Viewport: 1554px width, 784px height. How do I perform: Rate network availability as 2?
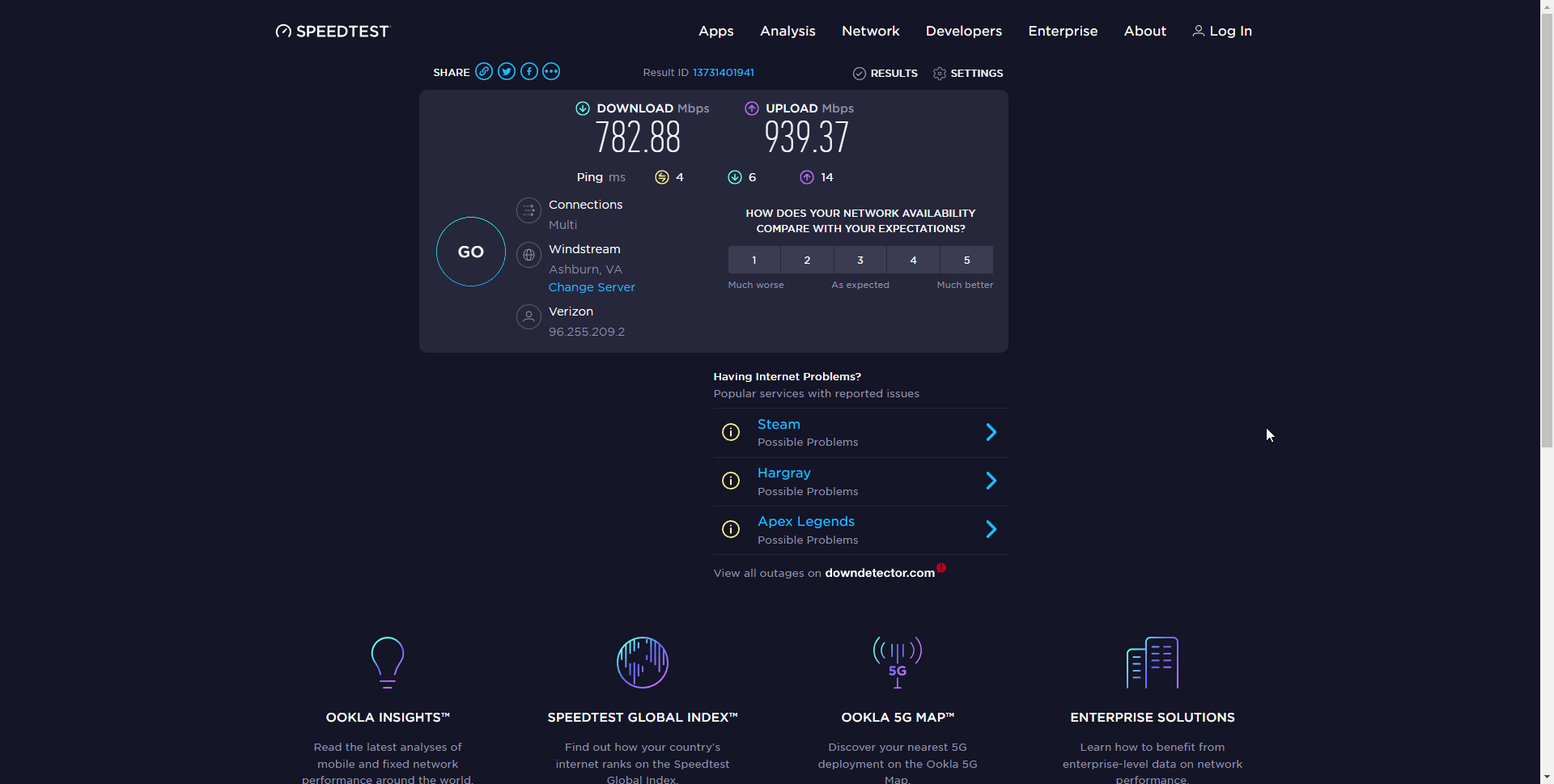pyautogui.click(x=807, y=260)
